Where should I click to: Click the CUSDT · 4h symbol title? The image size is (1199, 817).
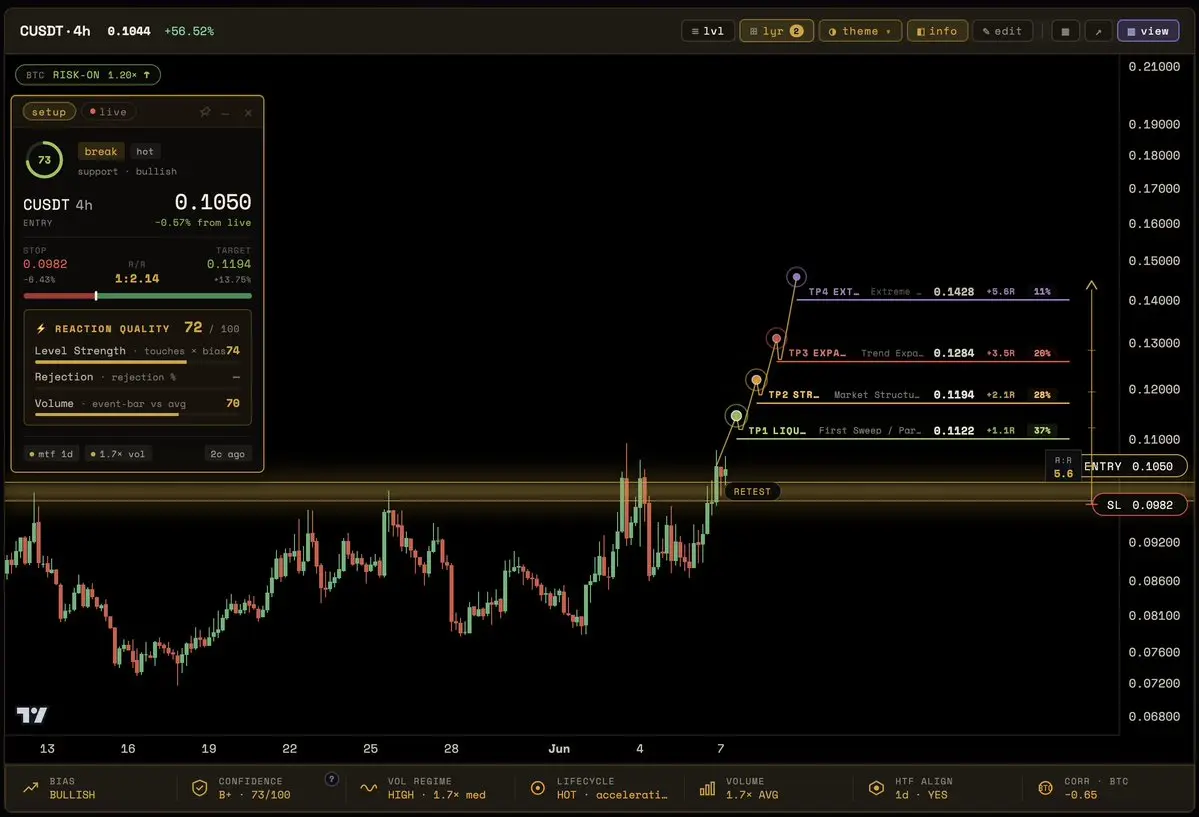click(55, 31)
